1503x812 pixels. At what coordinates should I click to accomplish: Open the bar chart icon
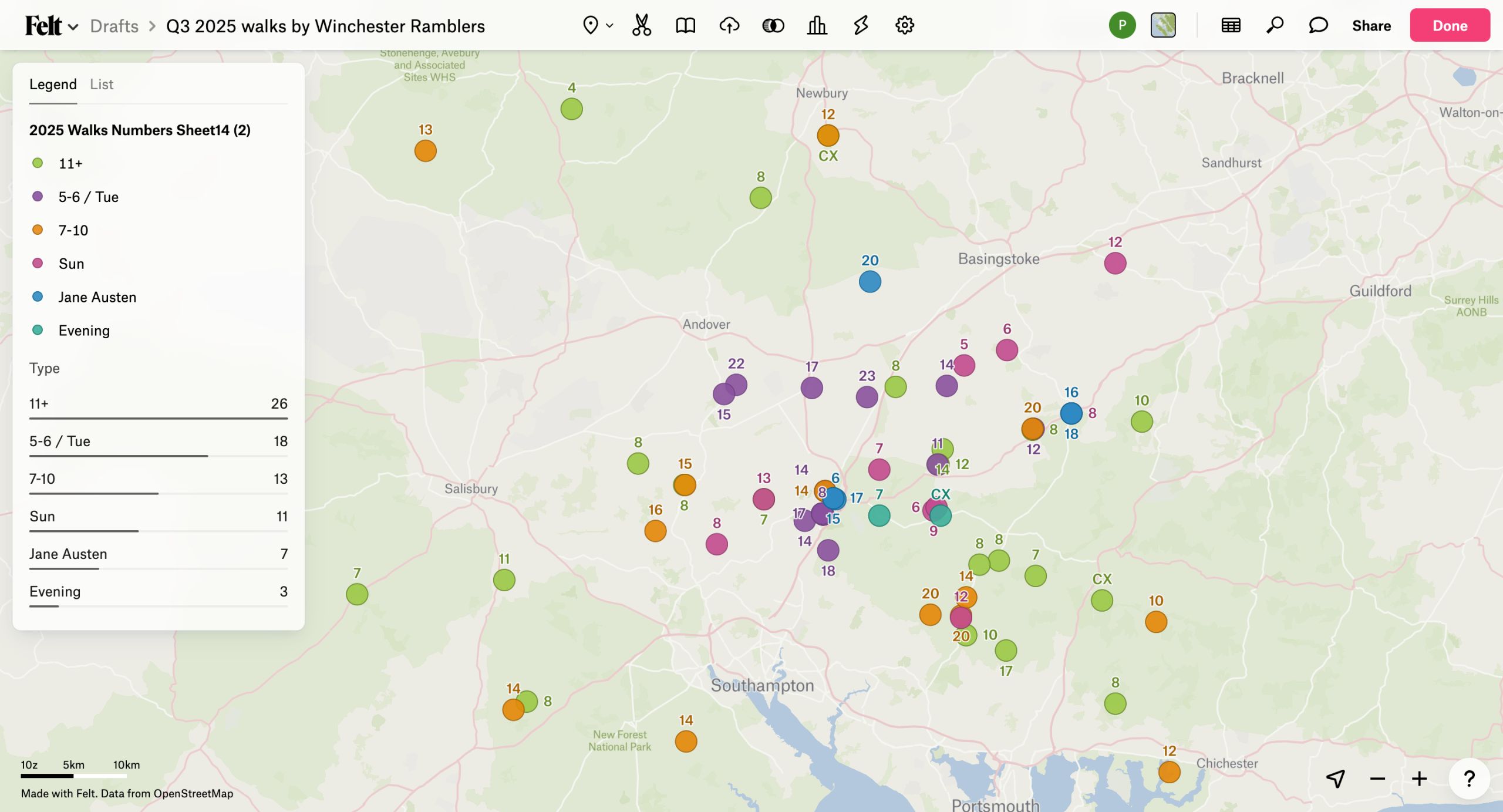[817, 25]
